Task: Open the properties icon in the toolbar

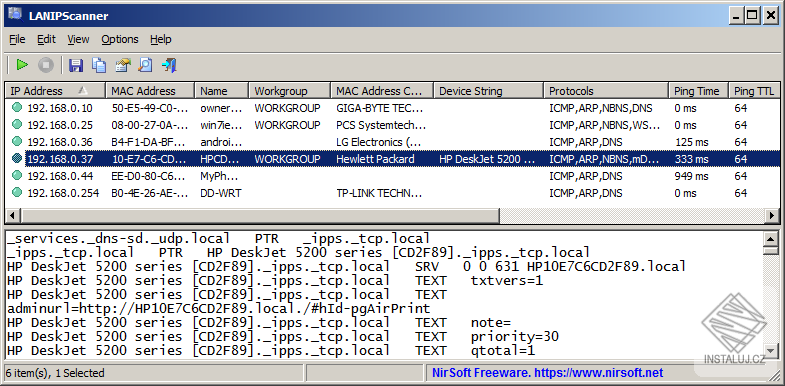Action: [122, 65]
